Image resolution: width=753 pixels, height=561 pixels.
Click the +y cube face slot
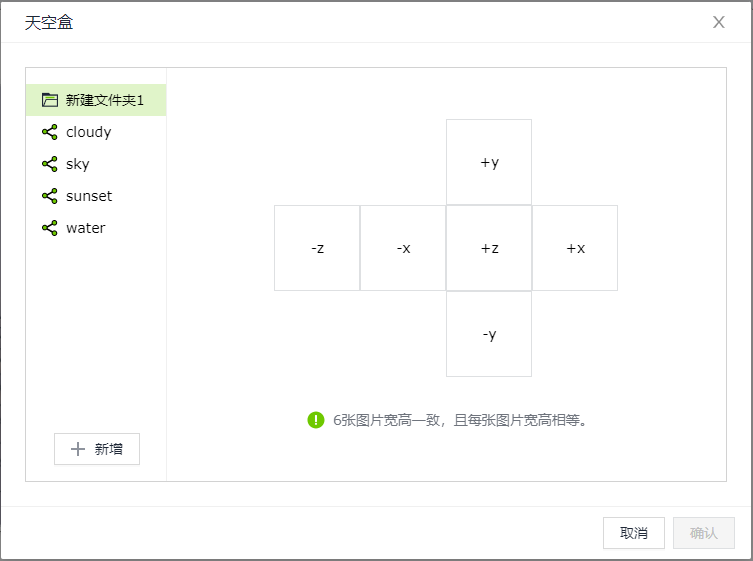pos(489,162)
